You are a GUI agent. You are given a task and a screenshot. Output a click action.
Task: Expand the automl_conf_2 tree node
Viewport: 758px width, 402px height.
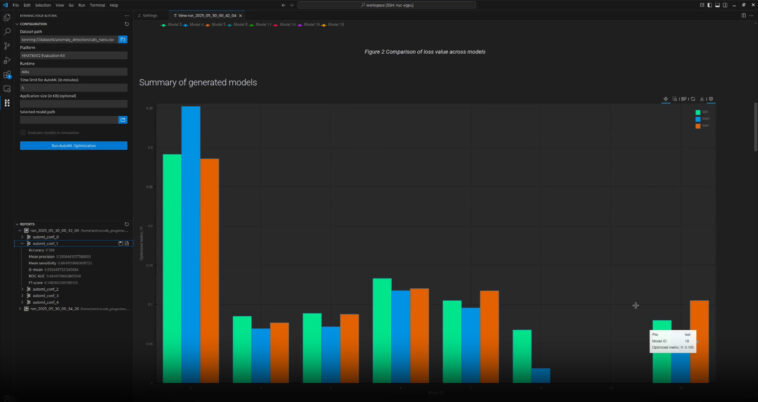(x=23, y=289)
